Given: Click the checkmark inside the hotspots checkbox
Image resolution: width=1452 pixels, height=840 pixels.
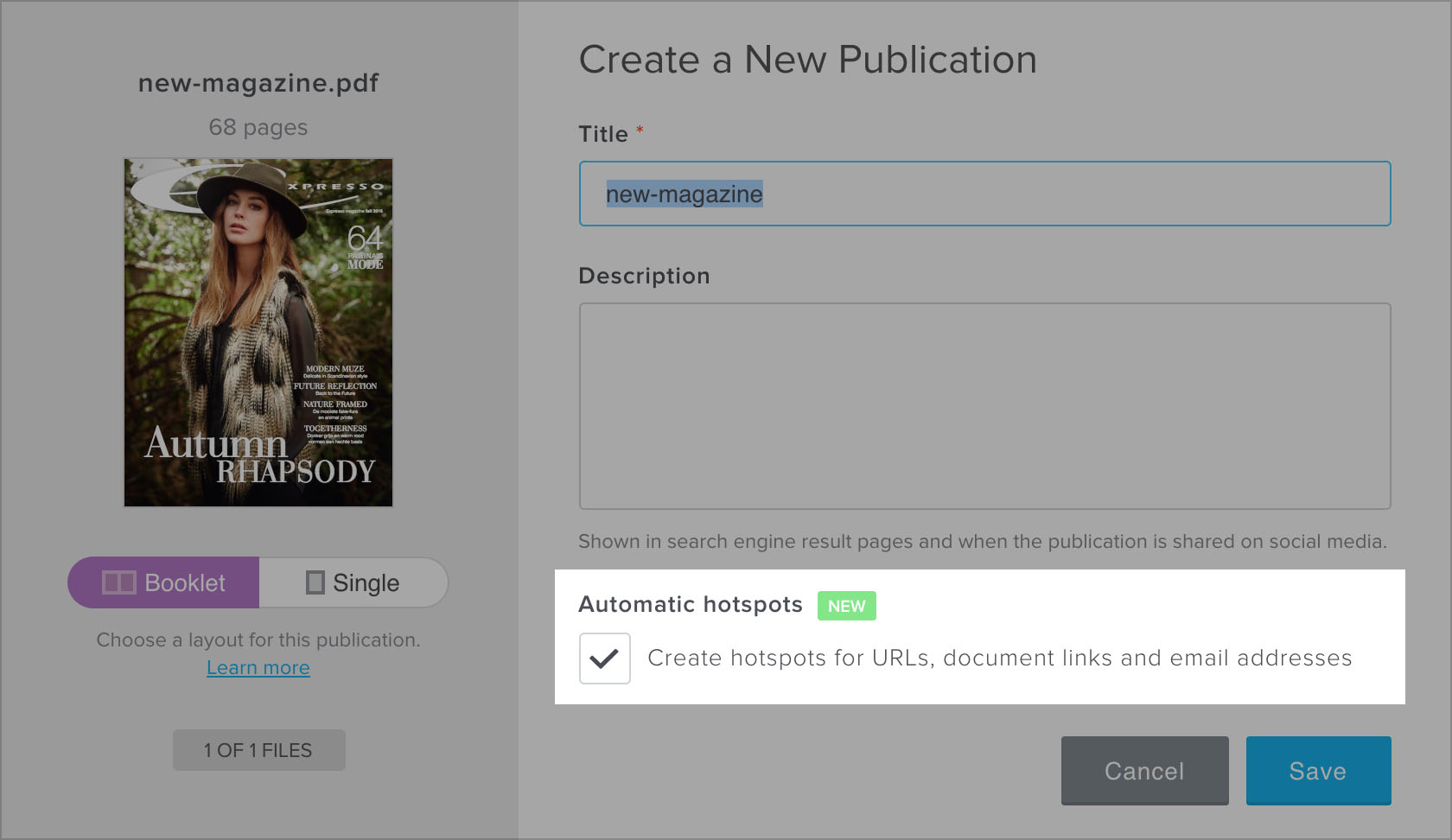Looking at the screenshot, I should click(x=604, y=658).
